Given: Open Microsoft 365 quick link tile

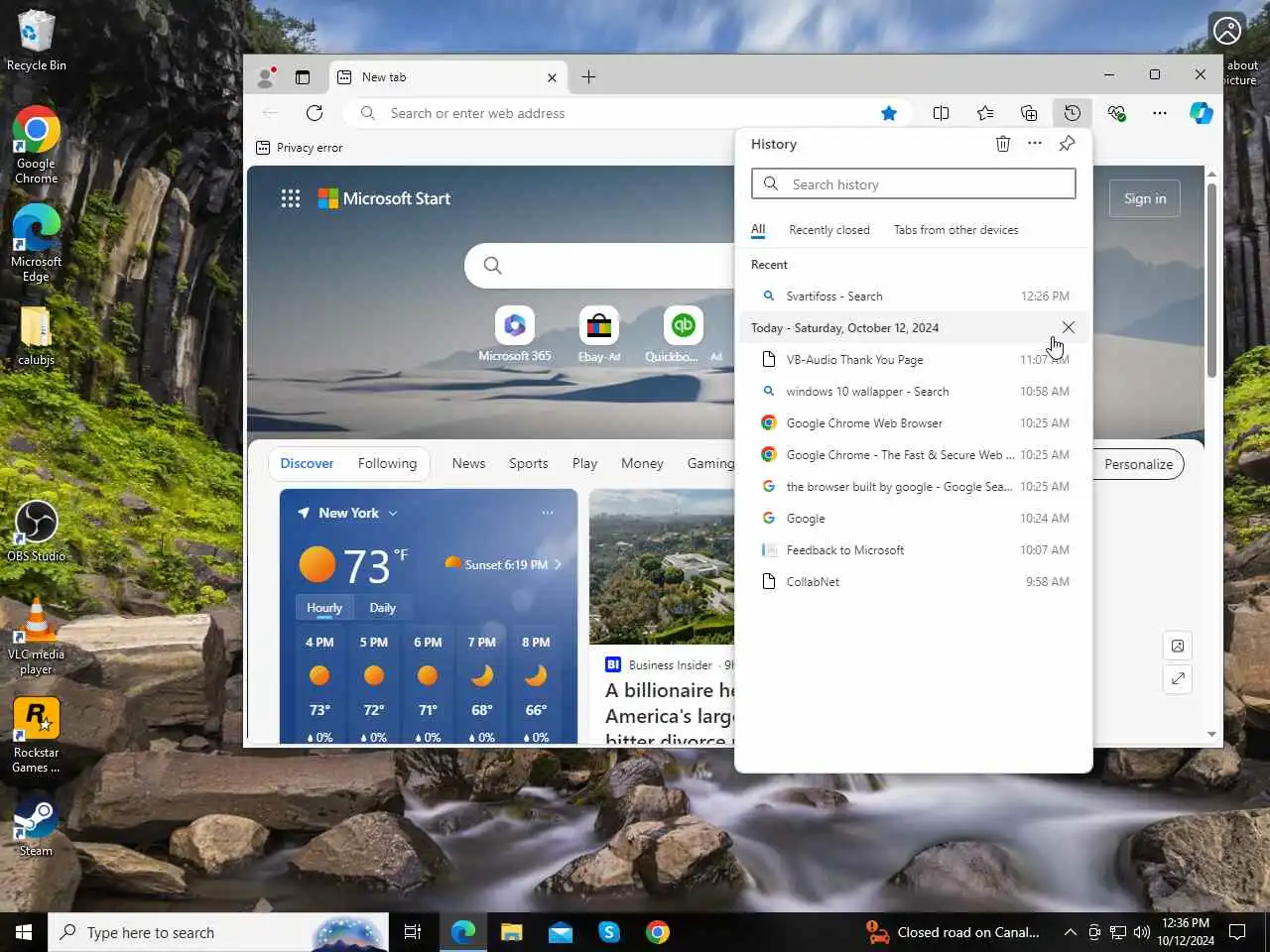Looking at the screenshot, I should [514, 334].
